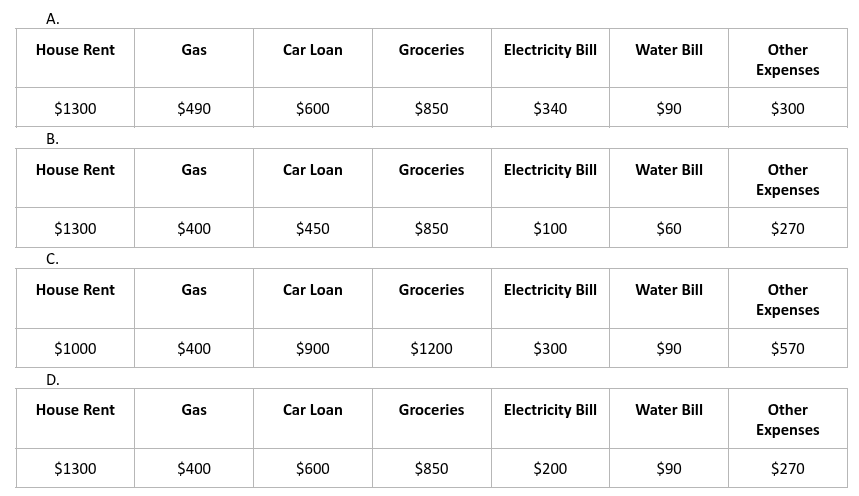Click the option D. label
Screen dimensions: 859x496
coord(52,379)
